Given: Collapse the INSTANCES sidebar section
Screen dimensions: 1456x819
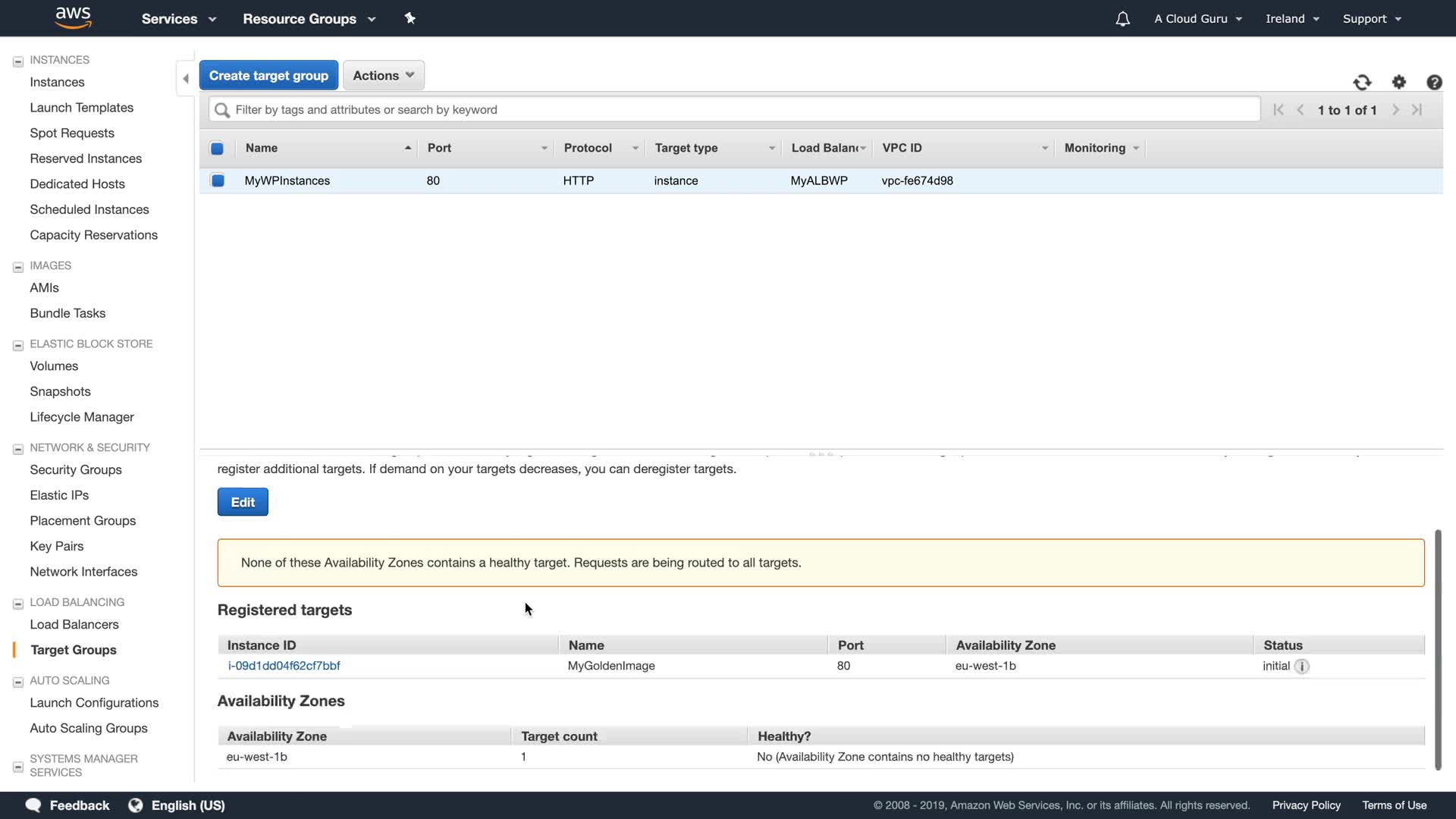Looking at the screenshot, I should pyautogui.click(x=18, y=61).
